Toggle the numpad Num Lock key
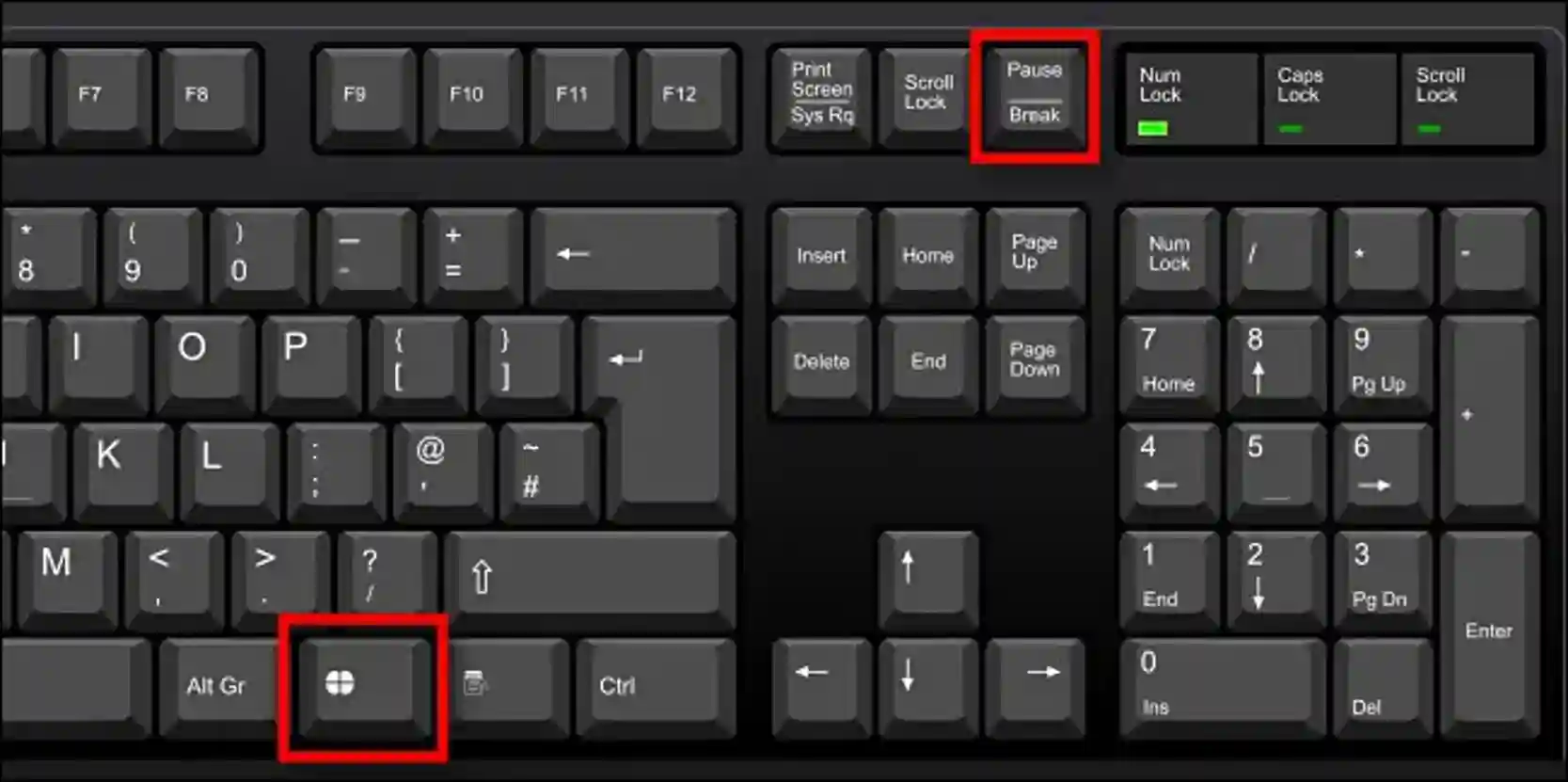1568x782 pixels. tap(1169, 257)
